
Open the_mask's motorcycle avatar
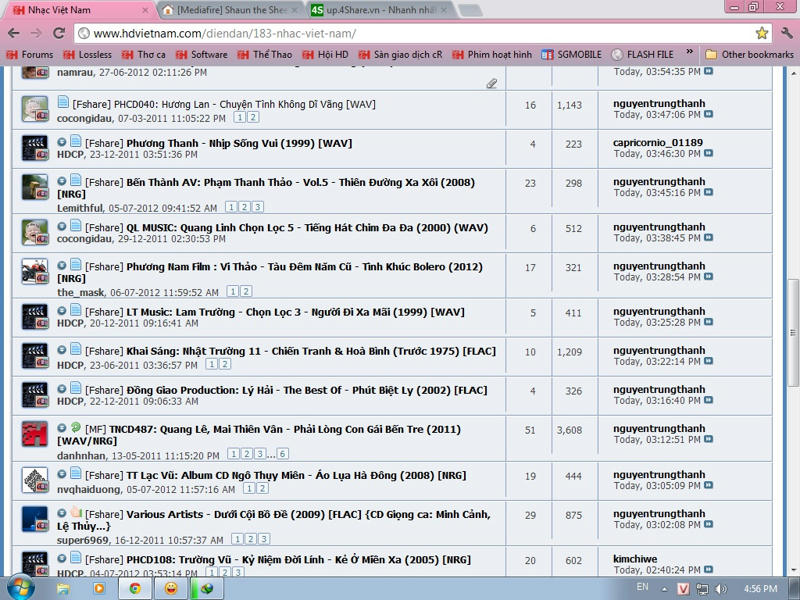pyautogui.click(x=35, y=271)
